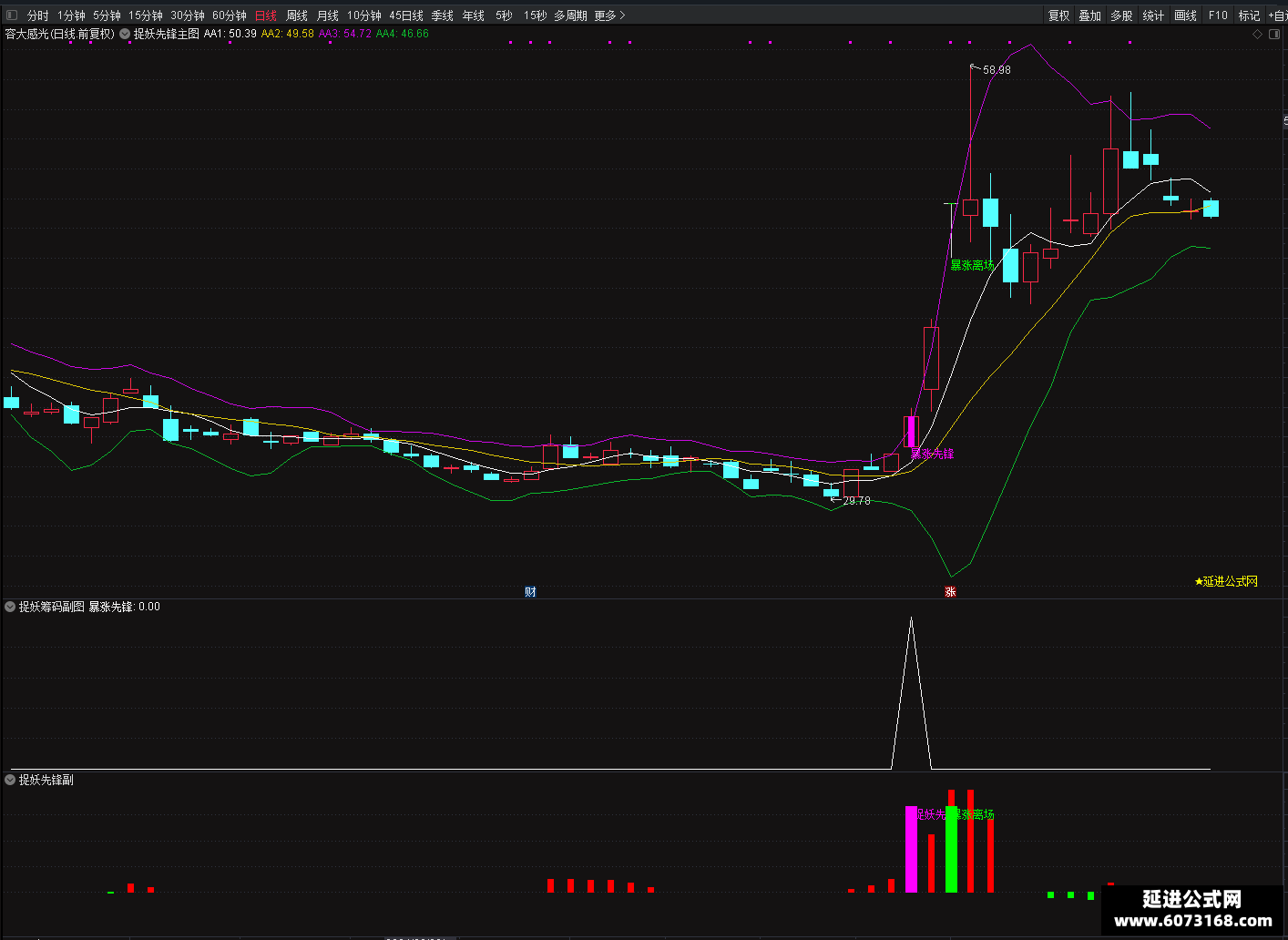Expand the 捉妖先锋副 indicator menu
The width and height of the screenshot is (1288, 940).
[x=10, y=780]
